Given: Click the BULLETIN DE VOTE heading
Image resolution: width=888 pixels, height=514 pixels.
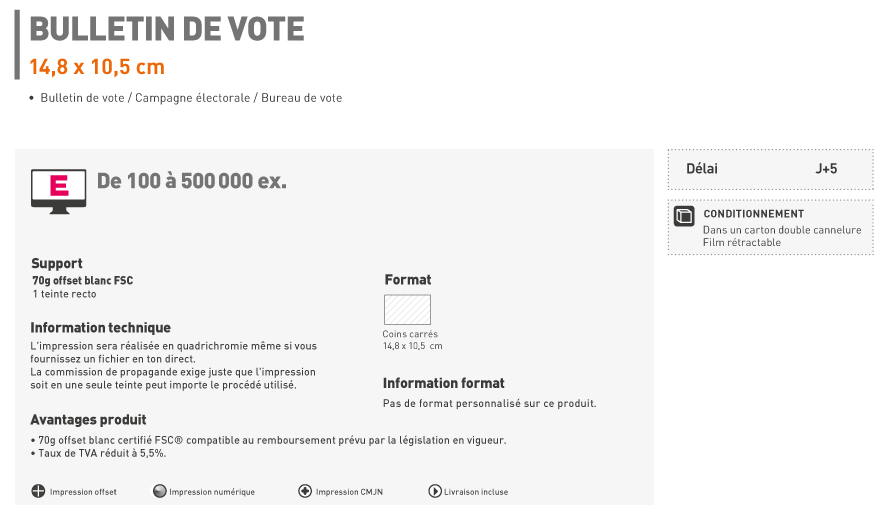Looking at the screenshot, I should click(167, 29).
